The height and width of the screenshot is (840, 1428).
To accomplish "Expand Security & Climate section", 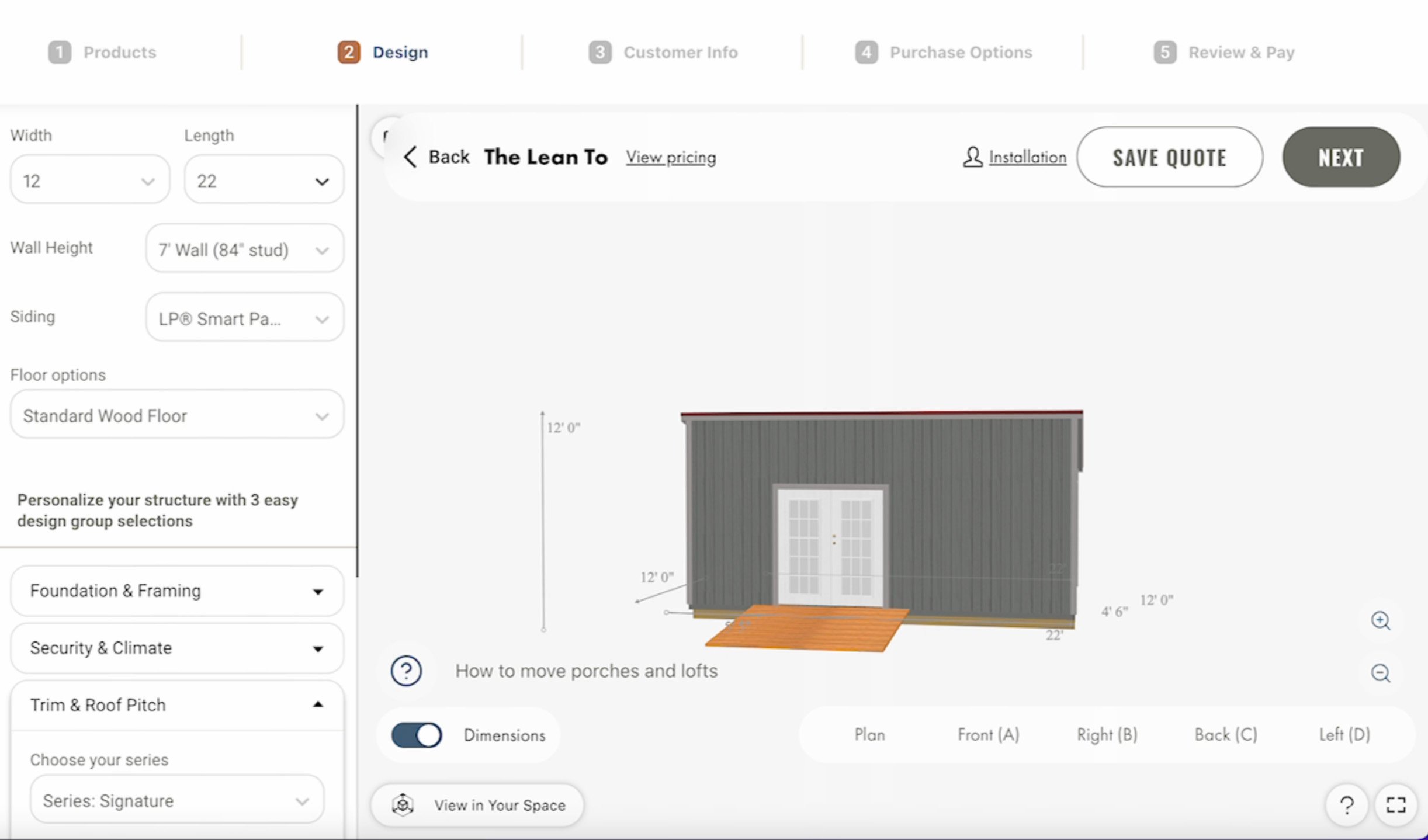I will 176,648.
